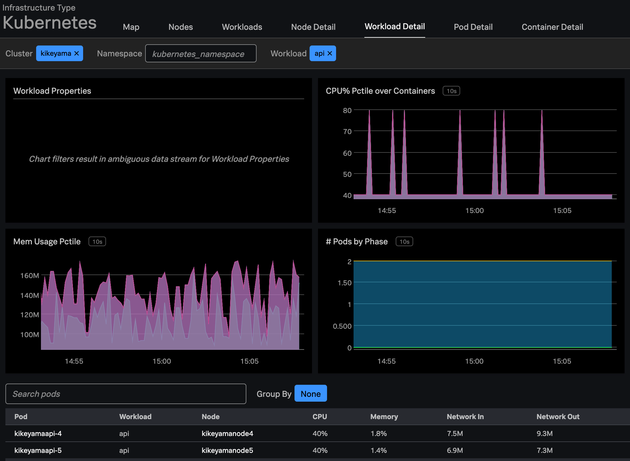Click the ambiguous data stream message
The image size is (630, 461).
[x=159, y=159]
